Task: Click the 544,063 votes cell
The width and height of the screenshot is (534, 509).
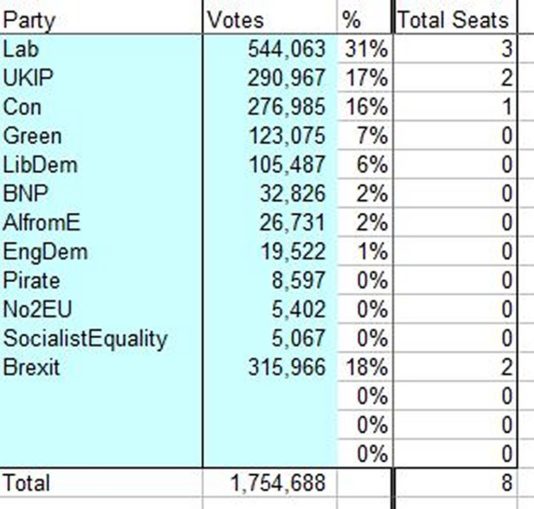Action: (x=270, y=49)
